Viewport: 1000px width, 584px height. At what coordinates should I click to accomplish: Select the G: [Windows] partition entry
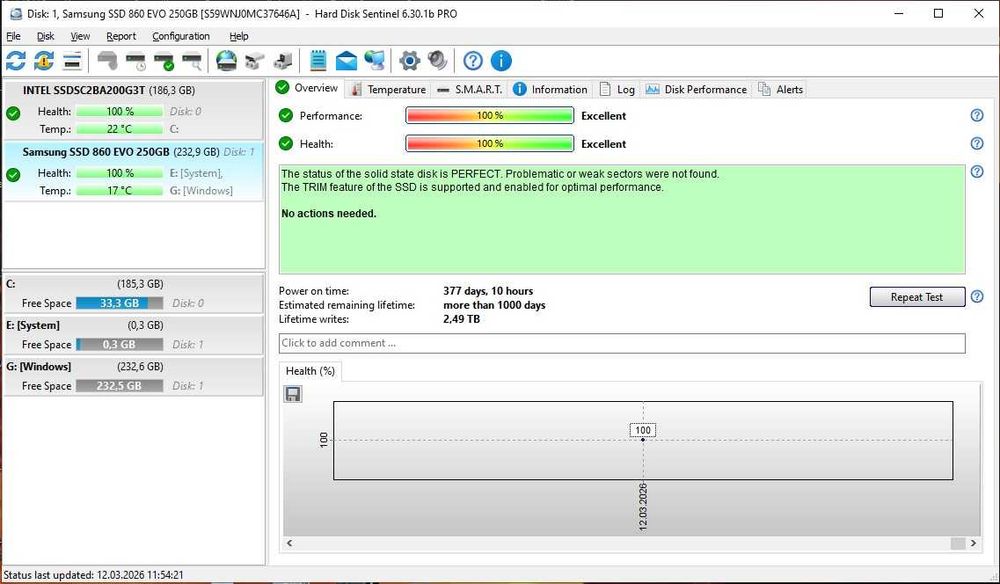[x=133, y=376]
